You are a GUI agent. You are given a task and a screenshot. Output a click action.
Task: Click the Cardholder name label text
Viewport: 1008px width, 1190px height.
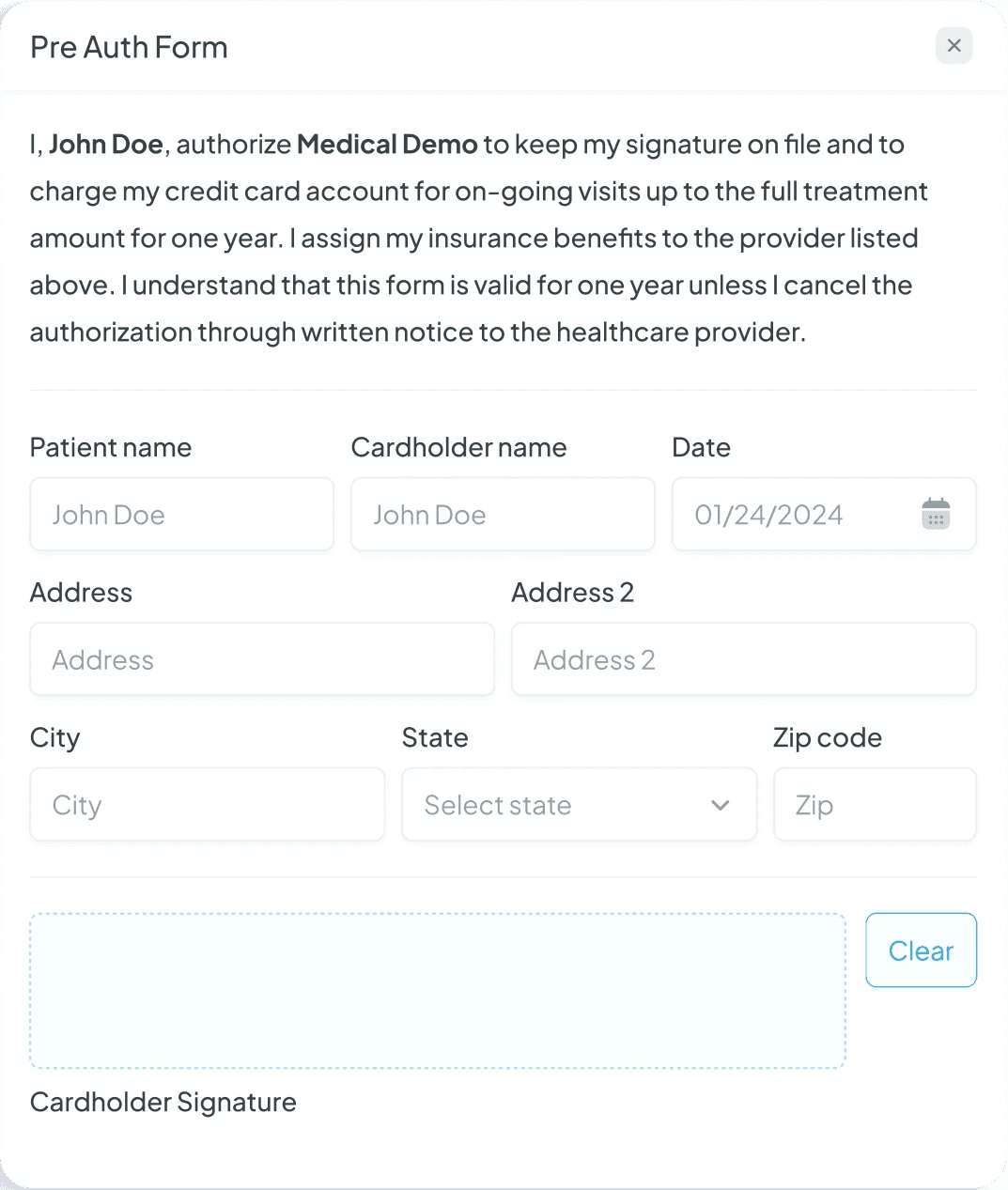pyautogui.click(x=458, y=448)
